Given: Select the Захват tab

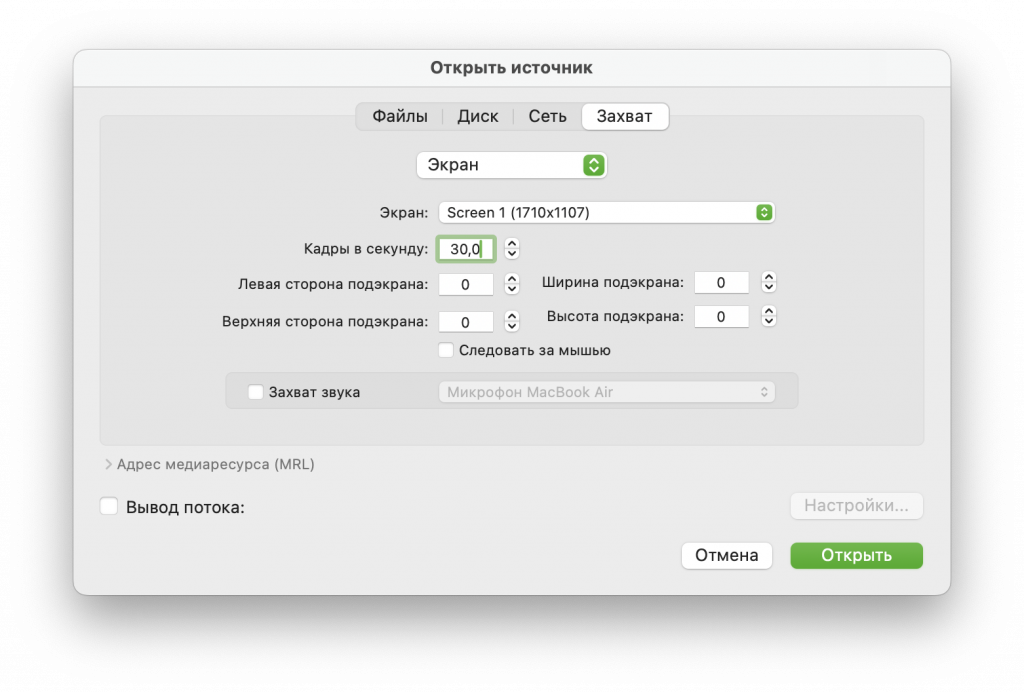Looking at the screenshot, I should click(x=624, y=116).
